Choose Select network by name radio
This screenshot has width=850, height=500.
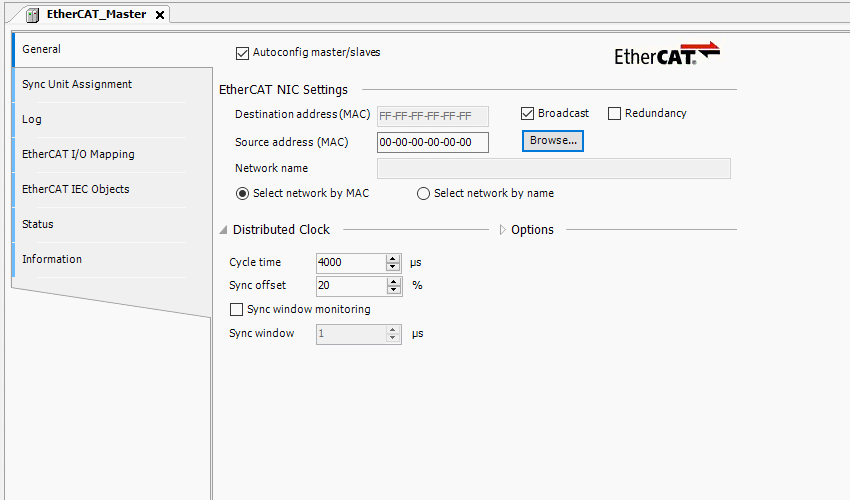423,194
